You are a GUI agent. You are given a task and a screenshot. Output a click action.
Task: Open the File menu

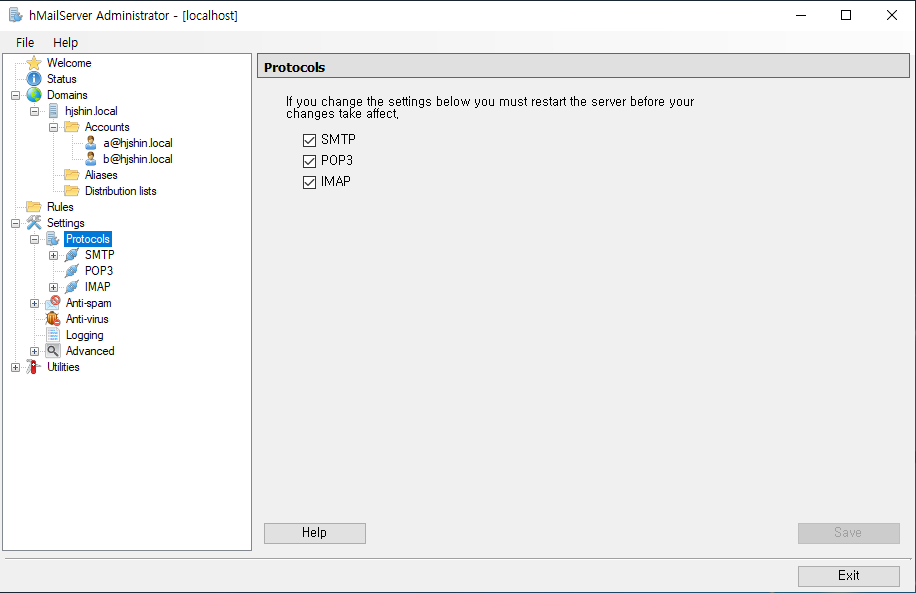(x=25, y=42)
